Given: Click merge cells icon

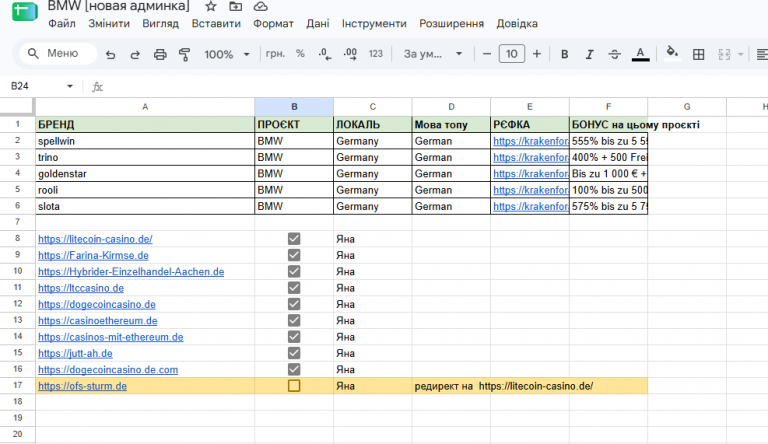Looking at the screenshot, I should tap(724, 54).
